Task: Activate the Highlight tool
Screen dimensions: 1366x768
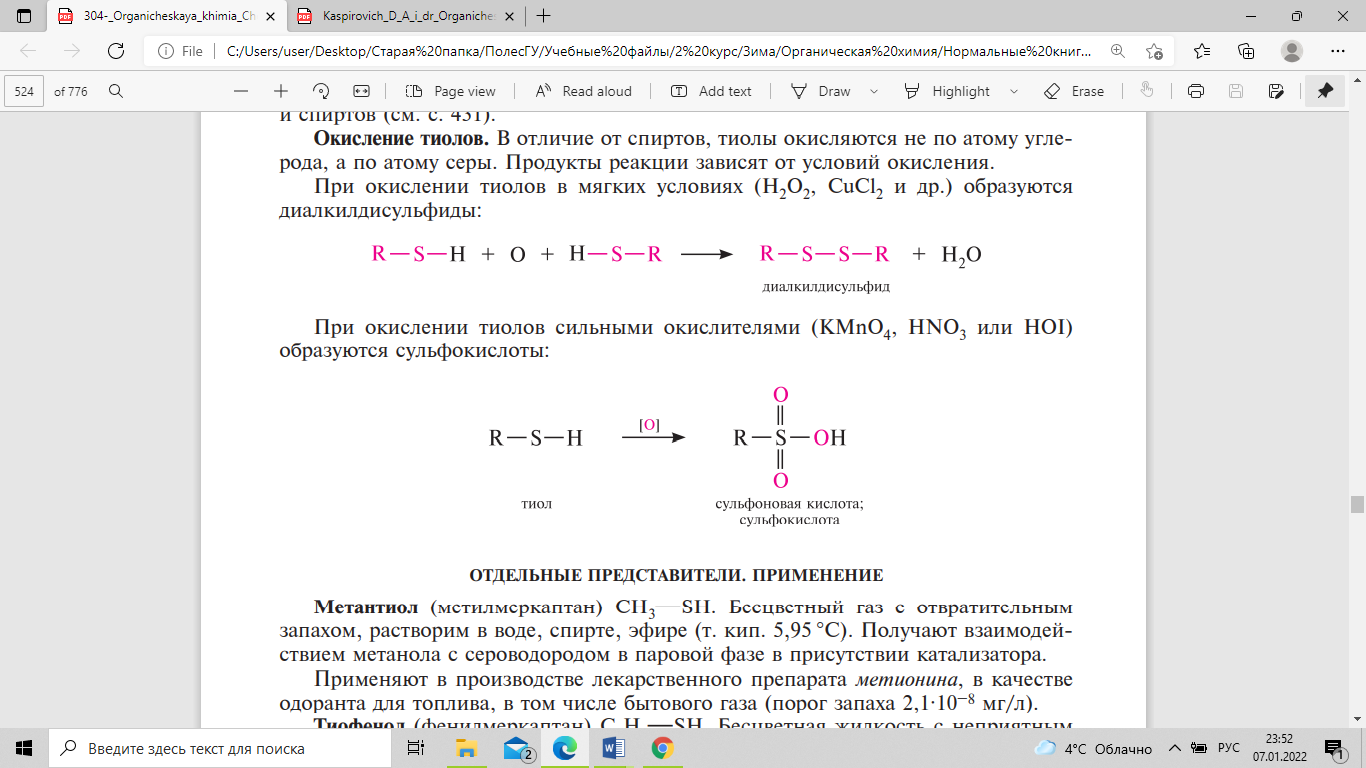Action: (x=947, y=91)
